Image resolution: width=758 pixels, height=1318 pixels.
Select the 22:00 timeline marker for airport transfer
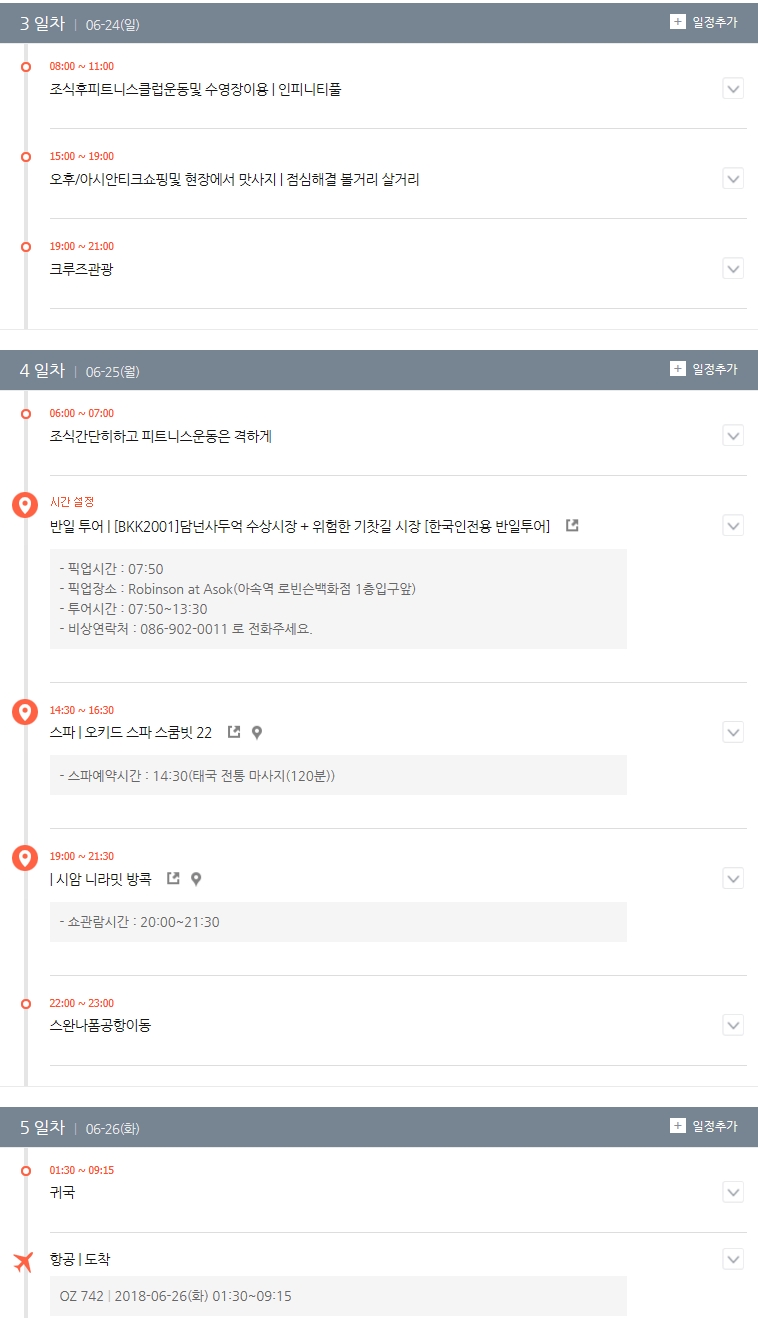click(26, 1003)
